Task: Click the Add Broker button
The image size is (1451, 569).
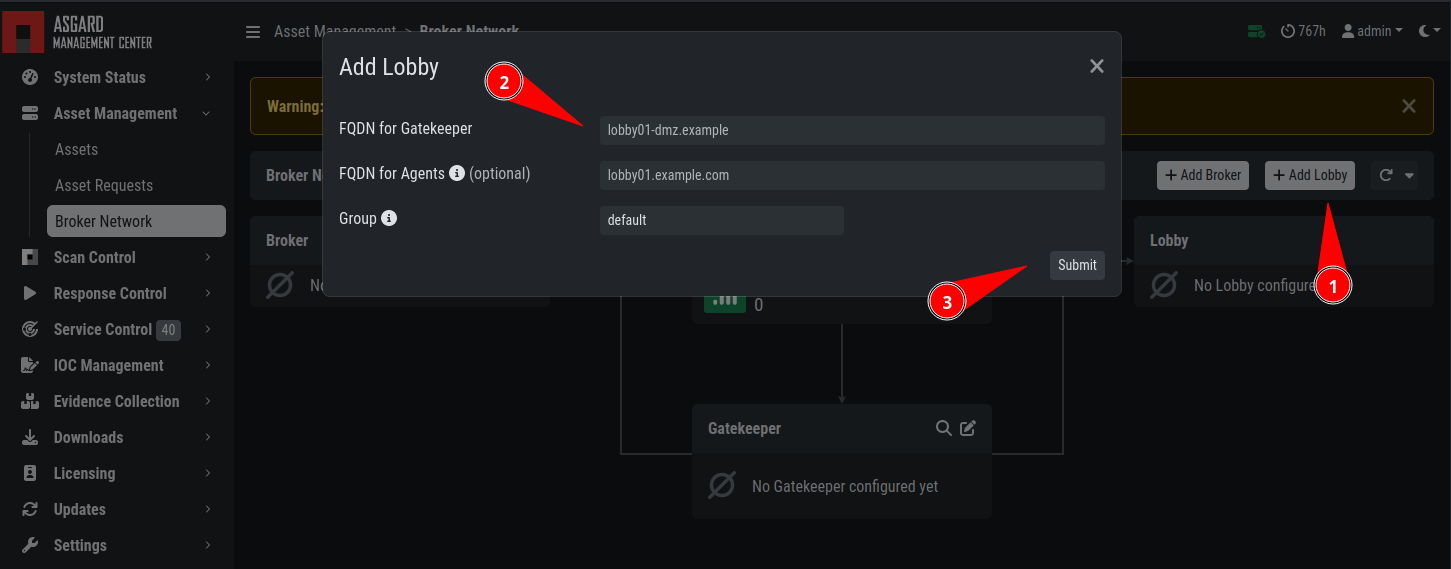Action: tap(1203, 175)
